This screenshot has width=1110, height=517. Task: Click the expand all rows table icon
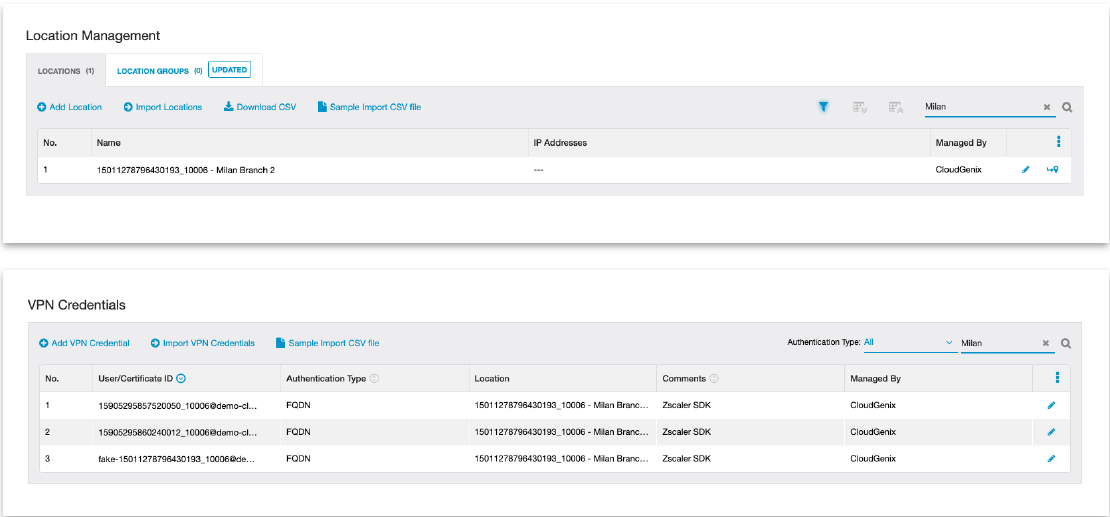click(x=859, y=107)
